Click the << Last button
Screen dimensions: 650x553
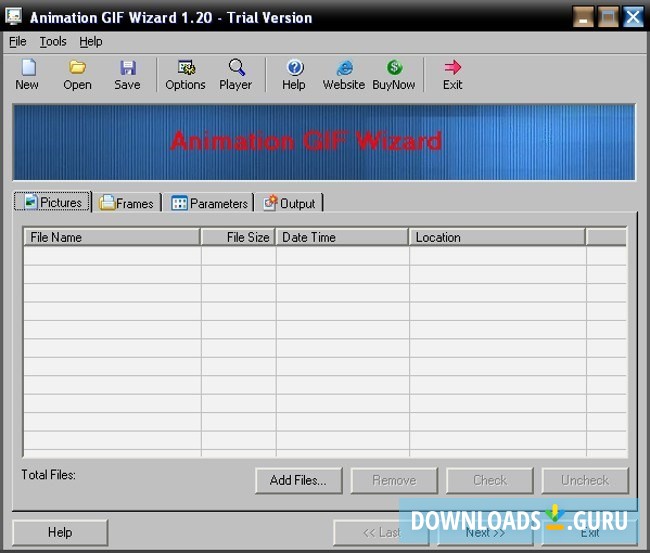coord(381,532)
